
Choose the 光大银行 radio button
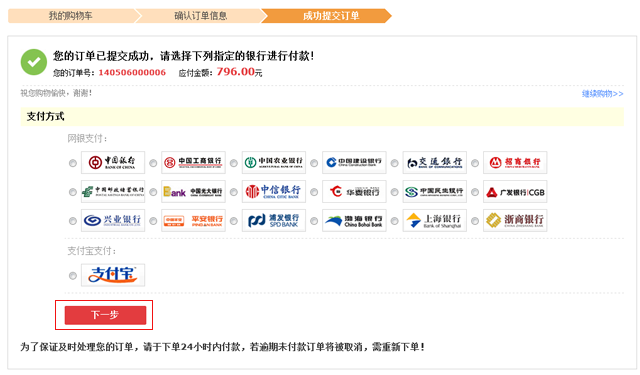point(153,192)
